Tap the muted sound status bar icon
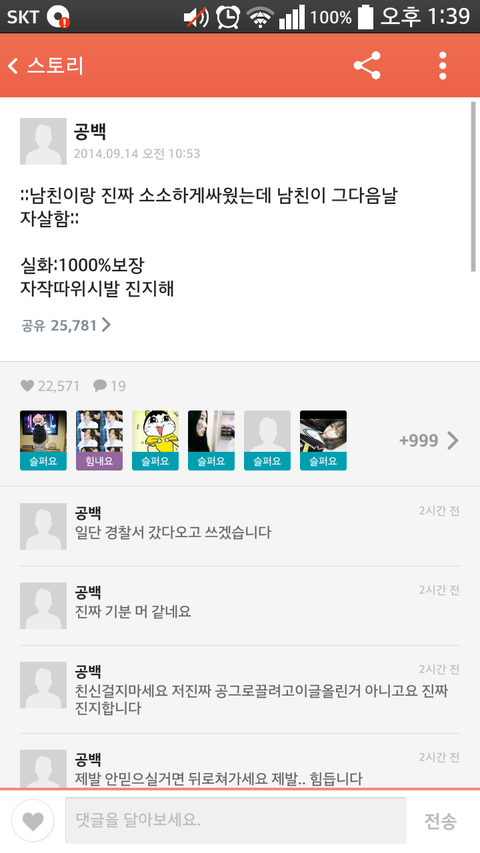The height and width of the screenshot is (853, 480). coord(196,17)
